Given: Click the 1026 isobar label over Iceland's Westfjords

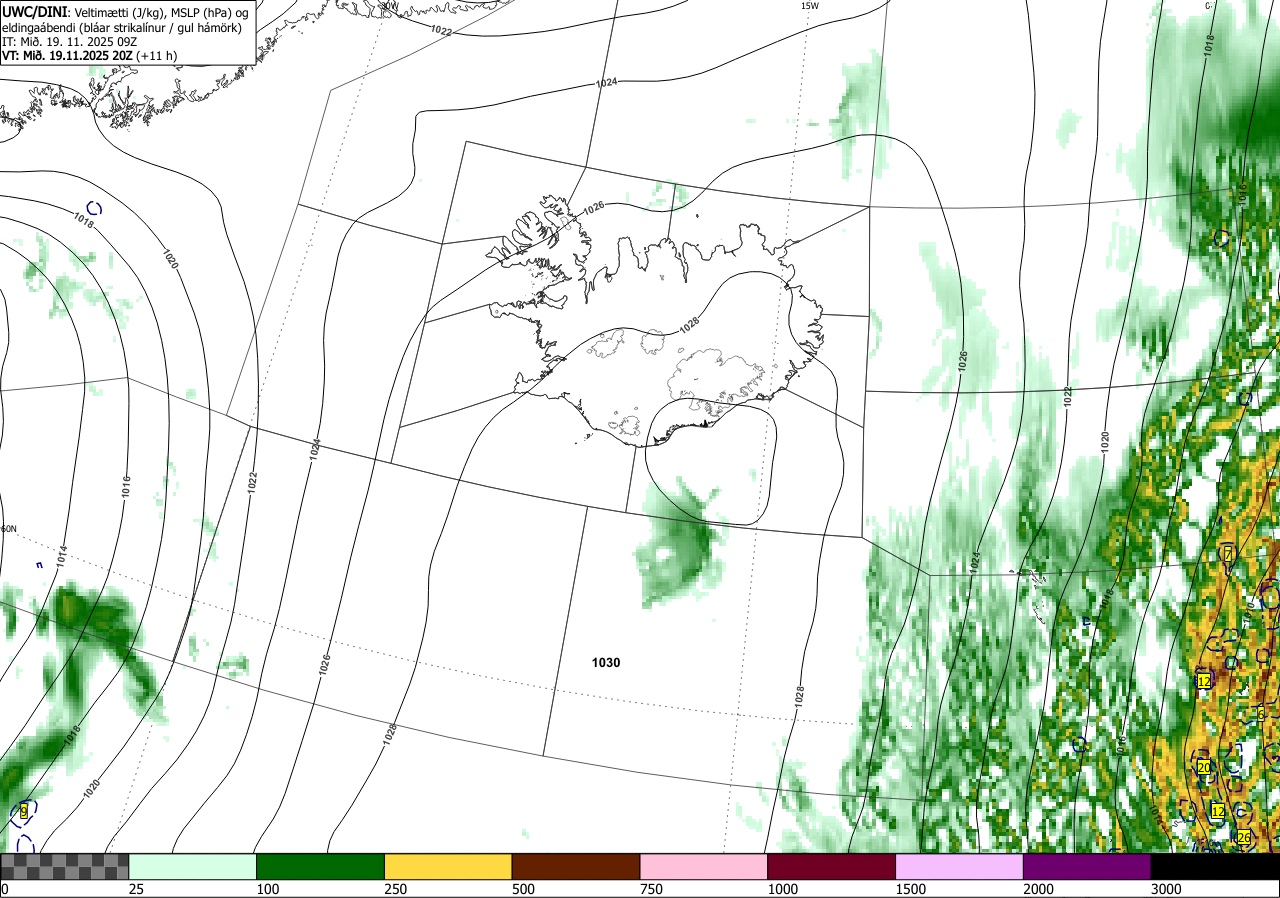Looking at the screenshot, I should (x=594, y=208).
